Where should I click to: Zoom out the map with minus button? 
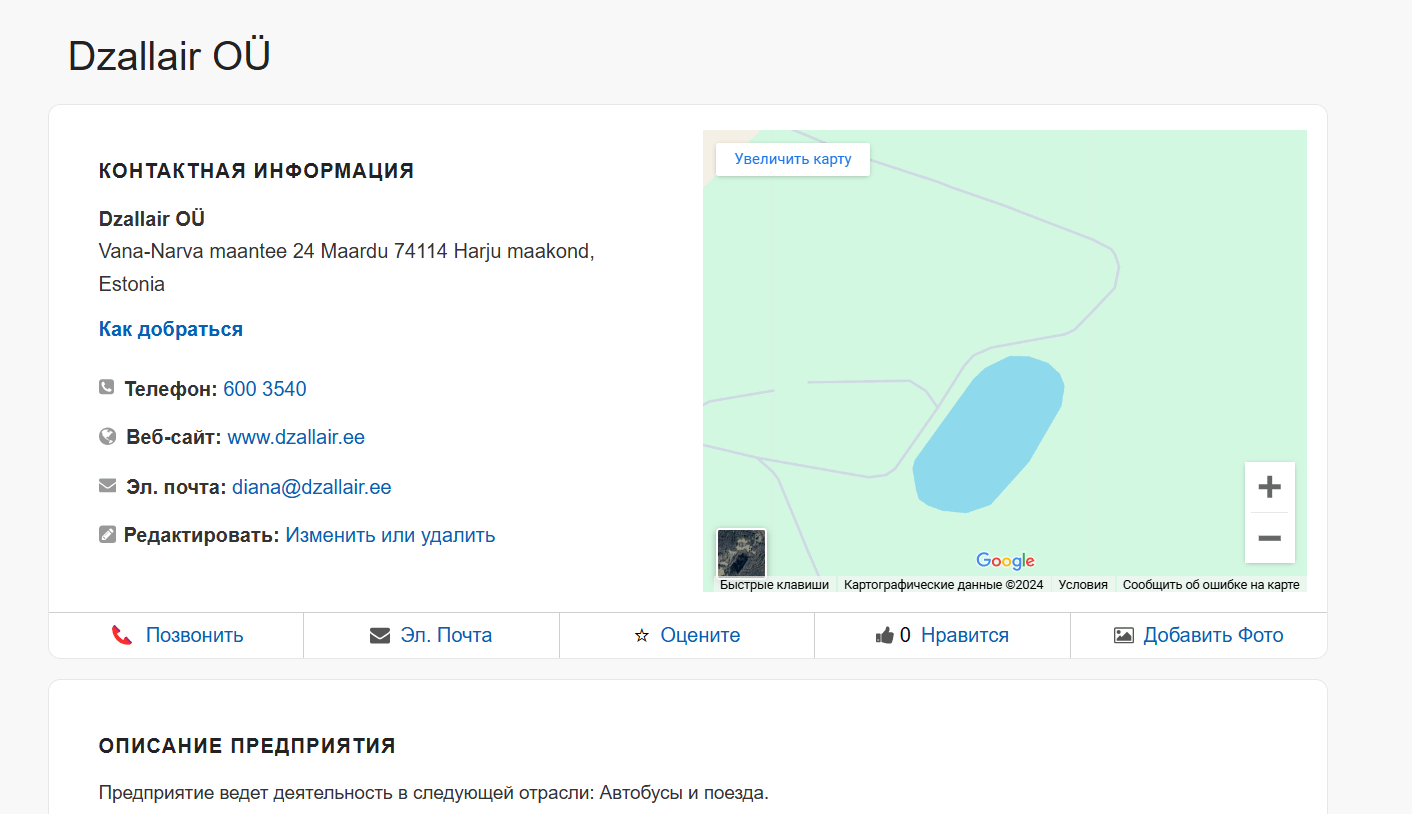click(x=1269, y=538)
